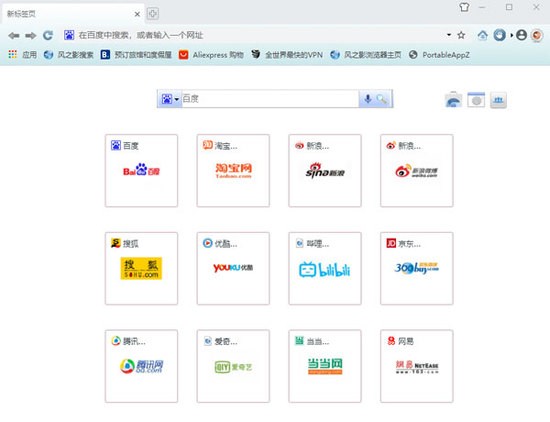Click the home cloud icon in toolbar
The image size is (550, 422).
pos(482,35)
